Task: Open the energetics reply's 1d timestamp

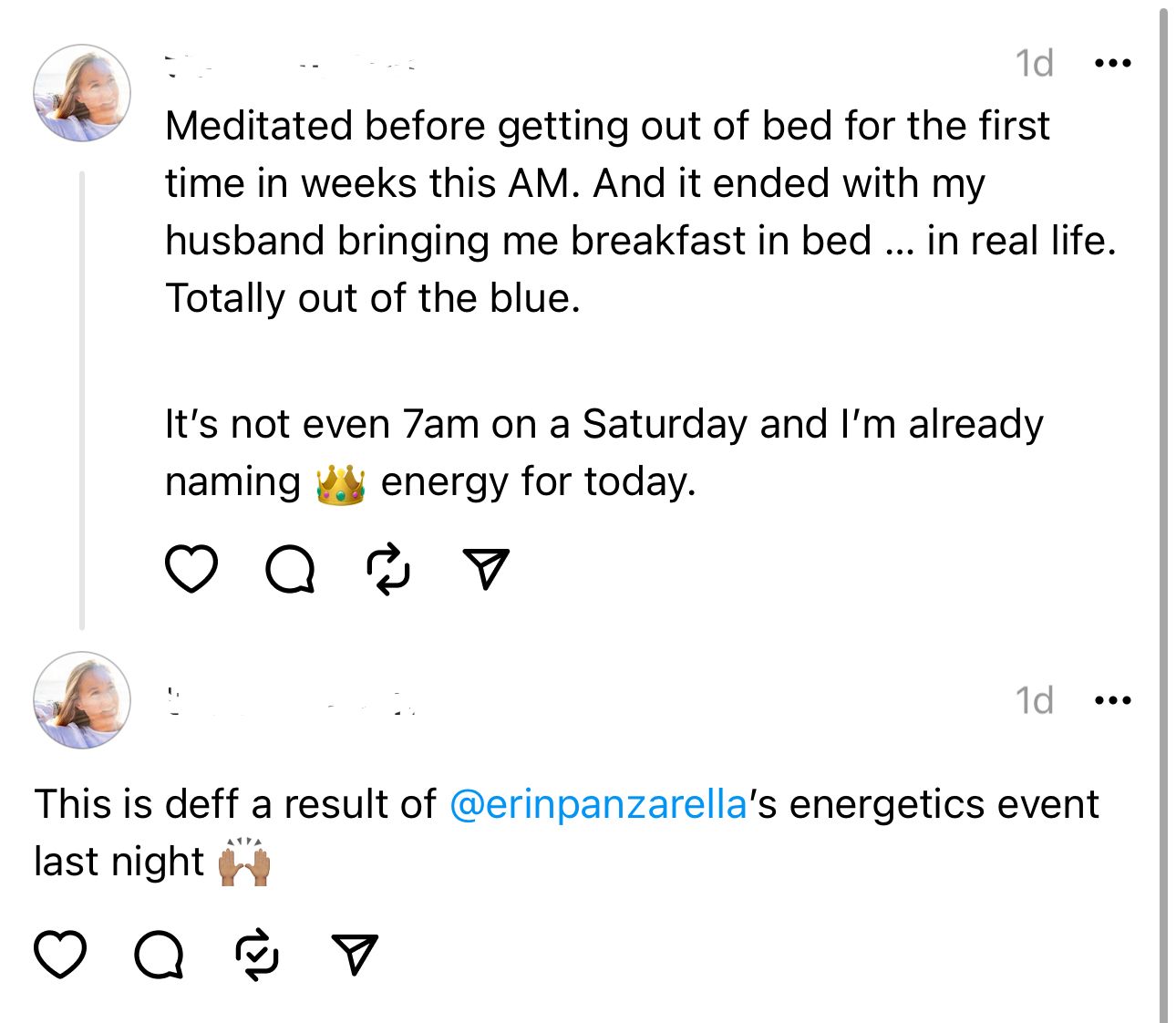Action: click(1035, 701)
